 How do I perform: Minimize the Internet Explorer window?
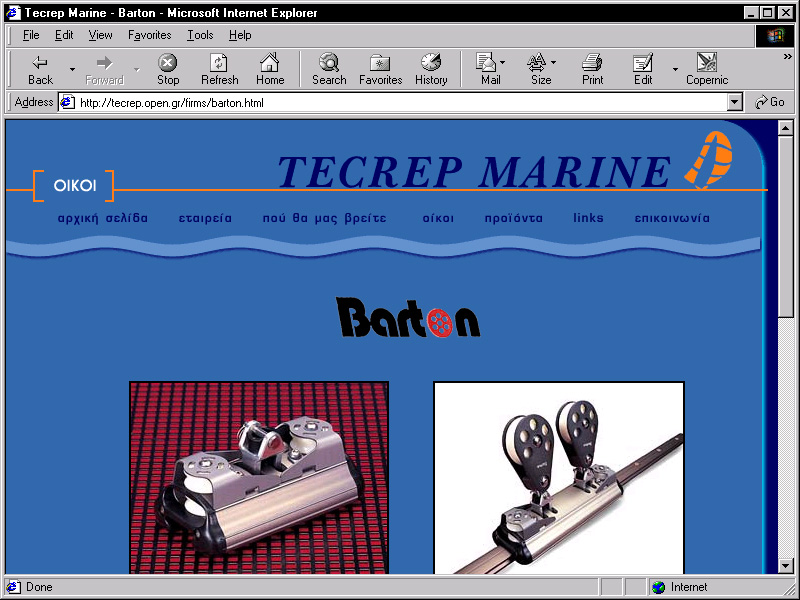(751, 13)
